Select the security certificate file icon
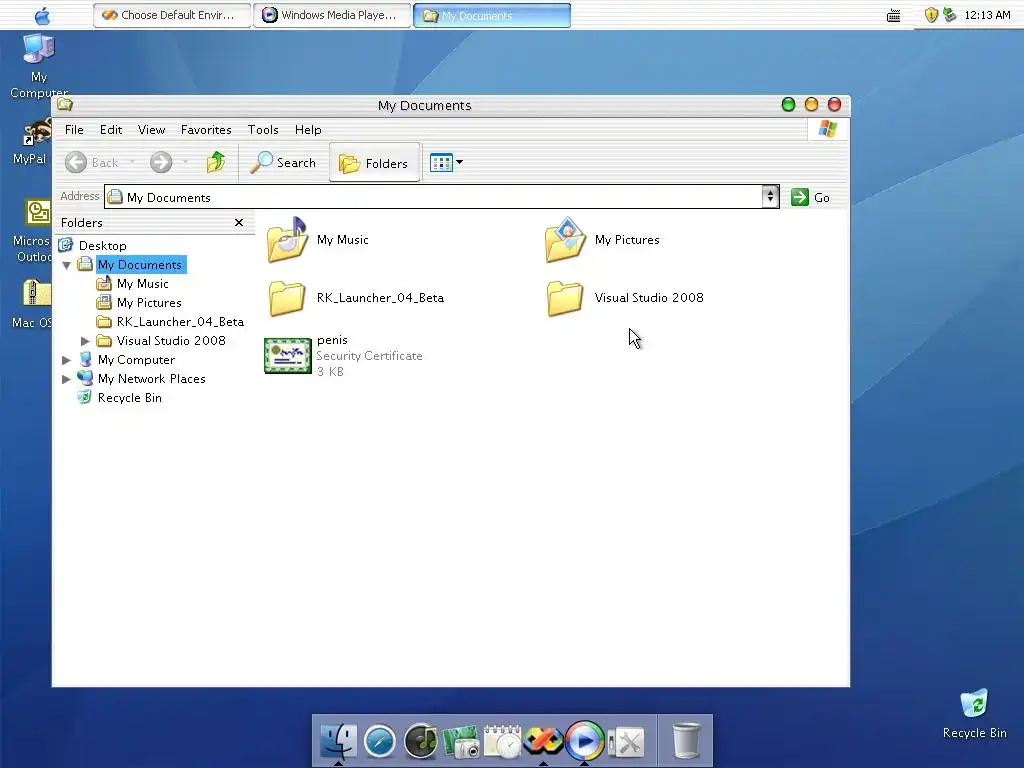Viewport: 1024px width, 768px height. tap(287, 356)
